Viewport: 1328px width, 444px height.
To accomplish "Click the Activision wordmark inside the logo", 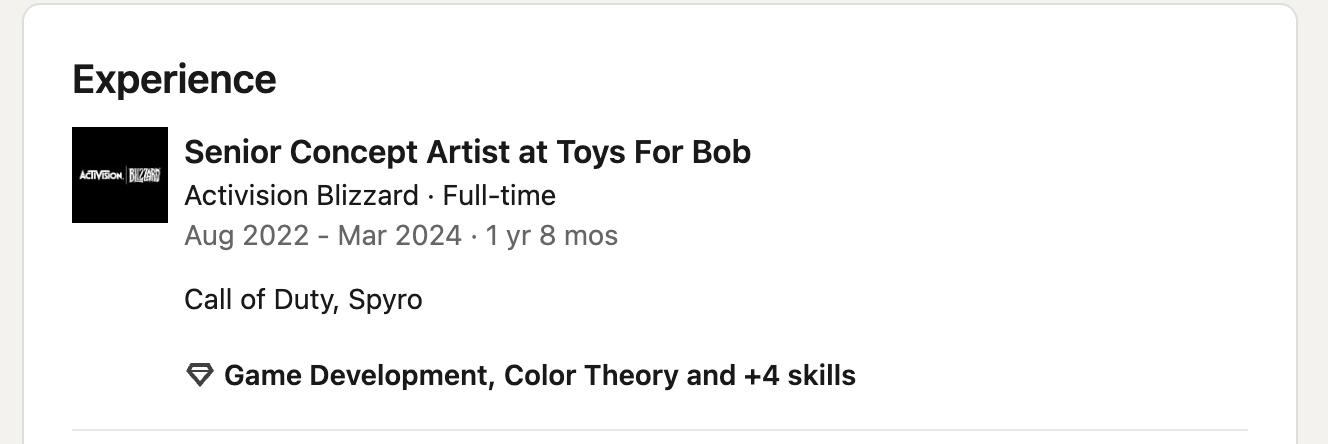I will [100, 176].
